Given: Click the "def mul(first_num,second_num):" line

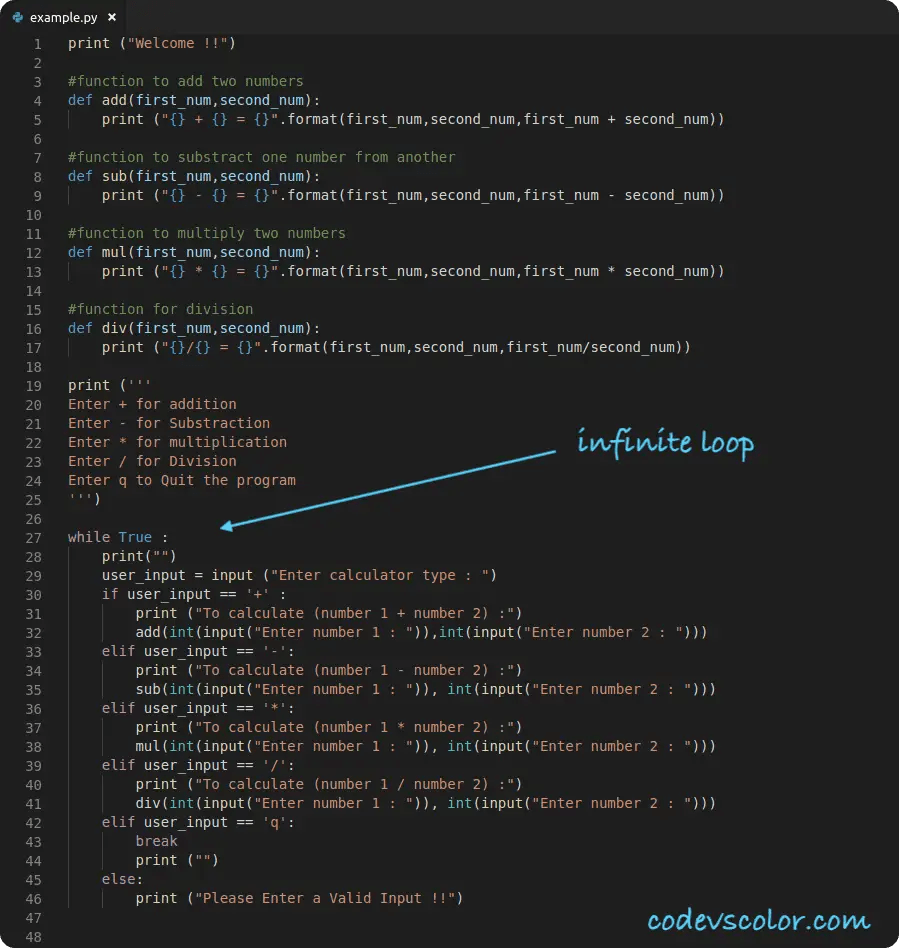Looking at the screenshot, I should click(x=193, y=252).
